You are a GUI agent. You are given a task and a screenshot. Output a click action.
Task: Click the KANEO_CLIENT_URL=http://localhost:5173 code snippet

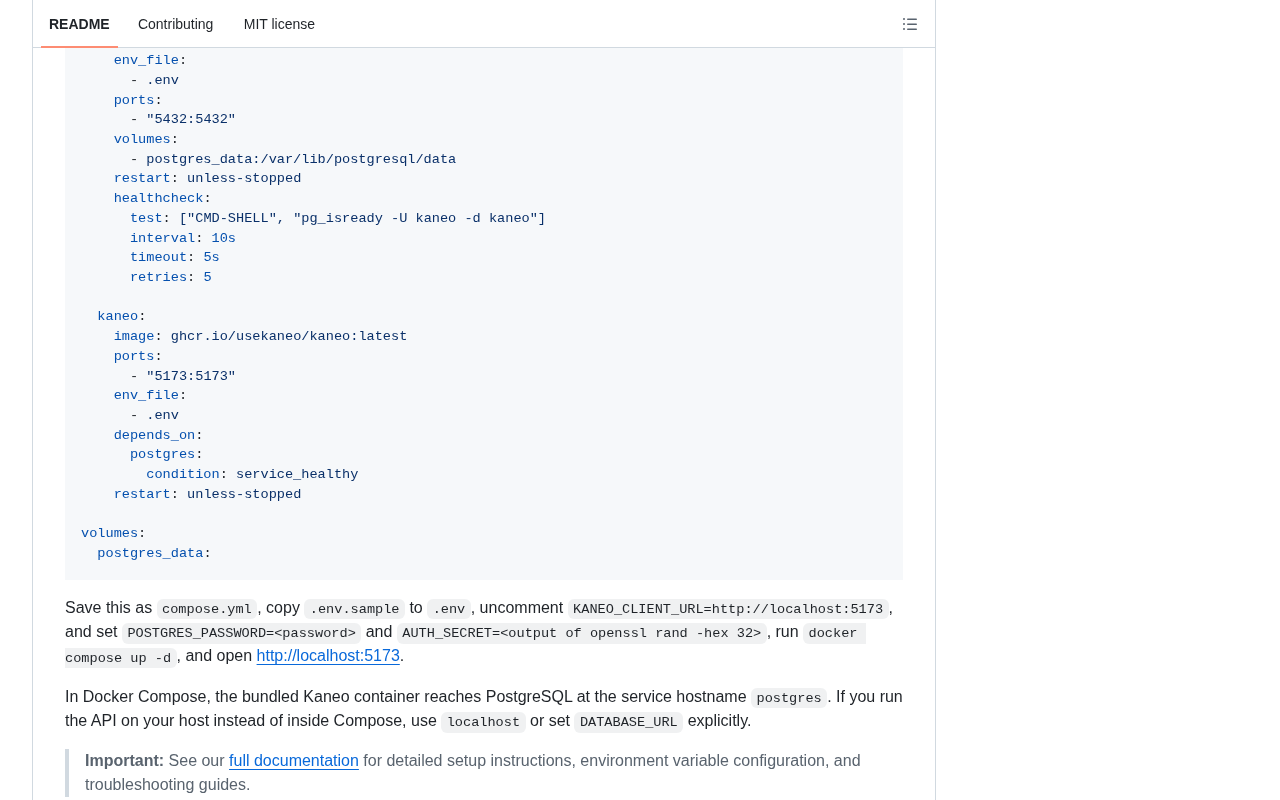pyautogui.click(x=728, y=609)
